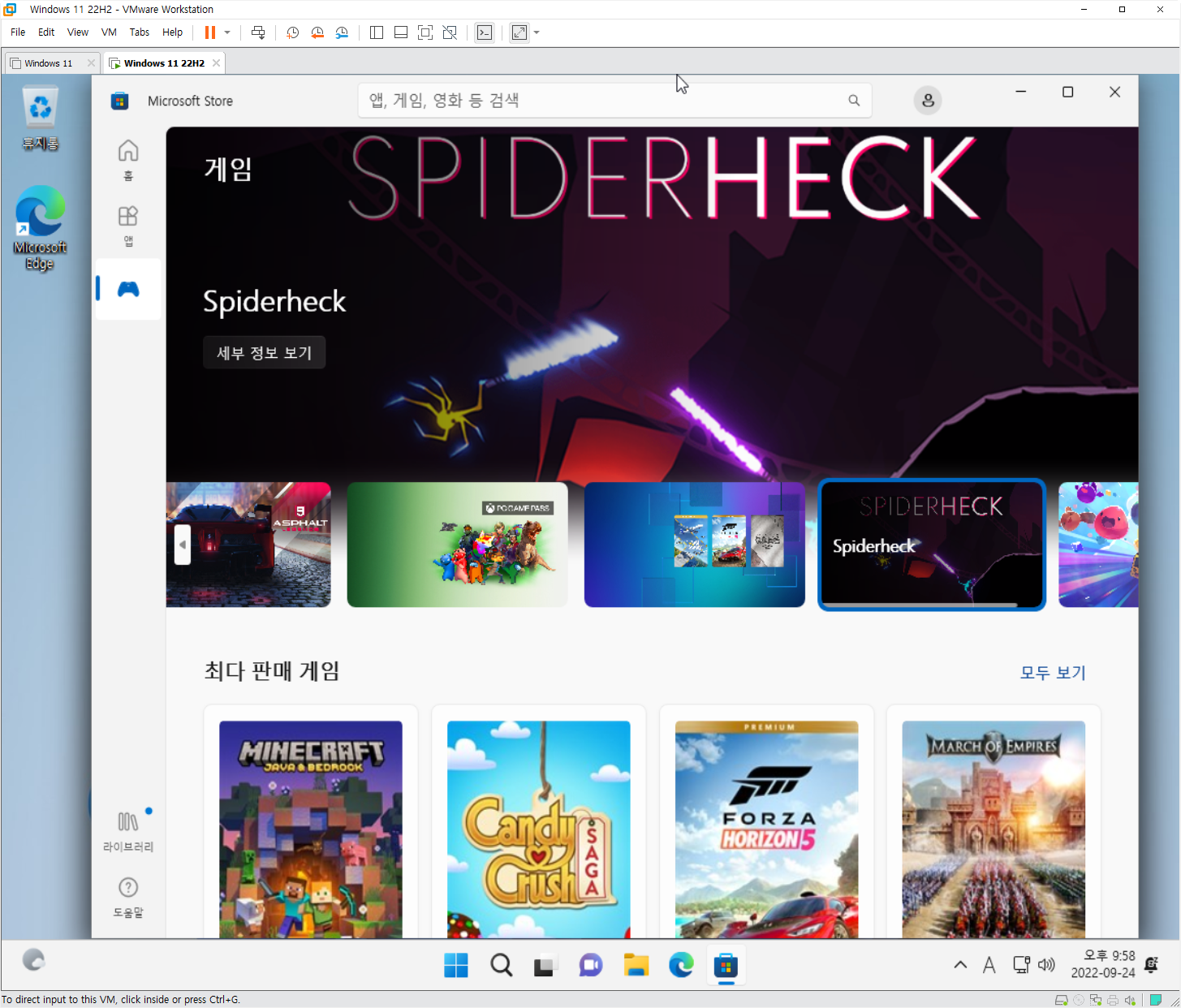Open the do-not-disturb notification bell
Viewport: 1181px width, 1008px height.
tap(1152, 964)
